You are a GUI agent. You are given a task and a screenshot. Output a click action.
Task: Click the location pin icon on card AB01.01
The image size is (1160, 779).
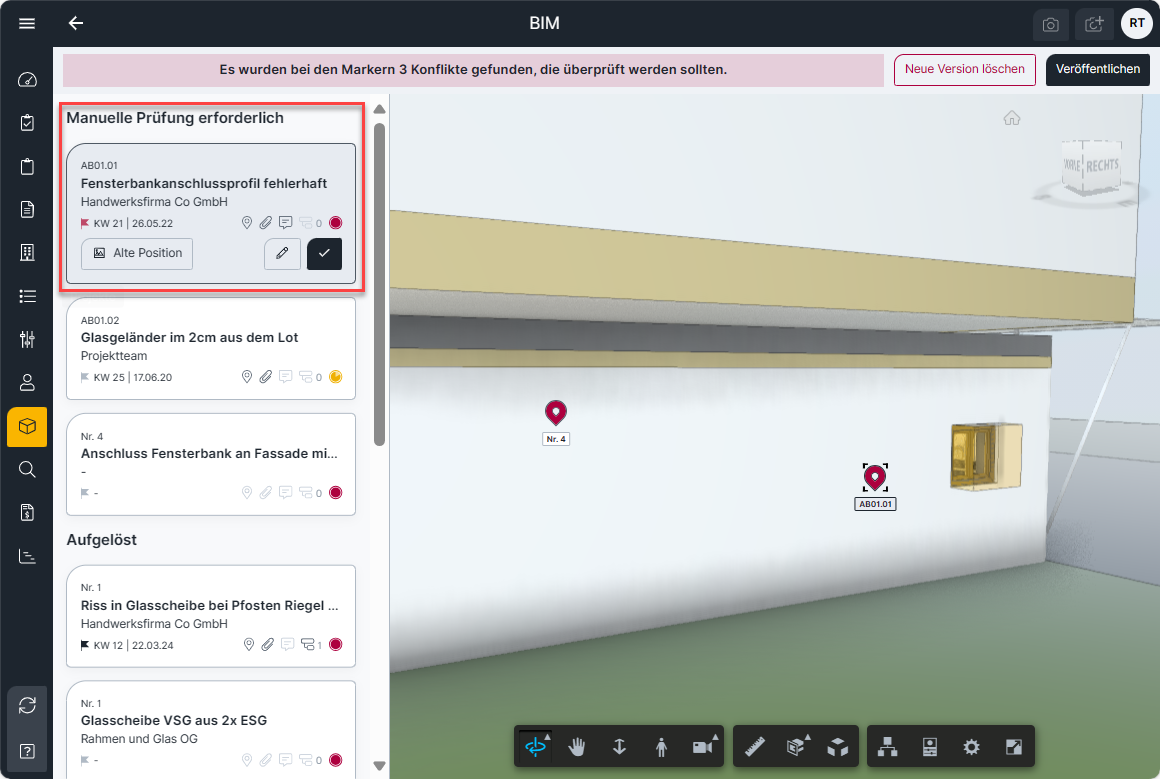point(247,223)
